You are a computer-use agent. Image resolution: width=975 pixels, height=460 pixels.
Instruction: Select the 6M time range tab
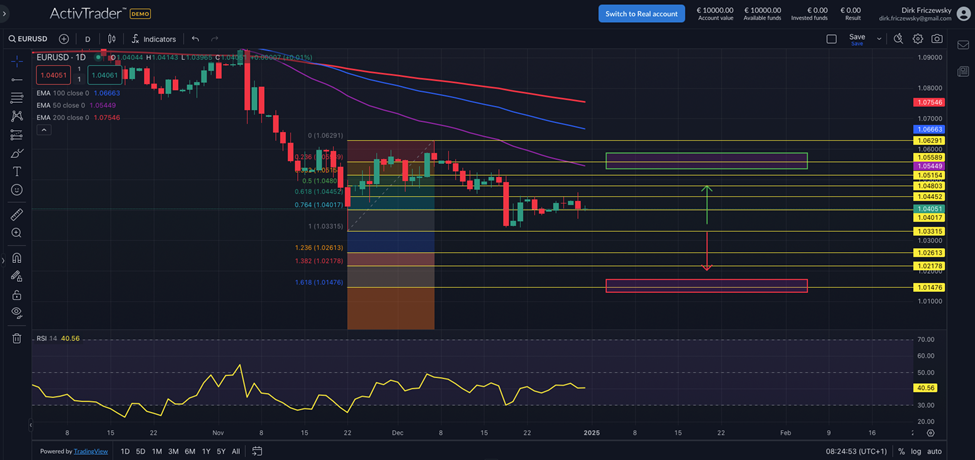click(x=189, y=451)
